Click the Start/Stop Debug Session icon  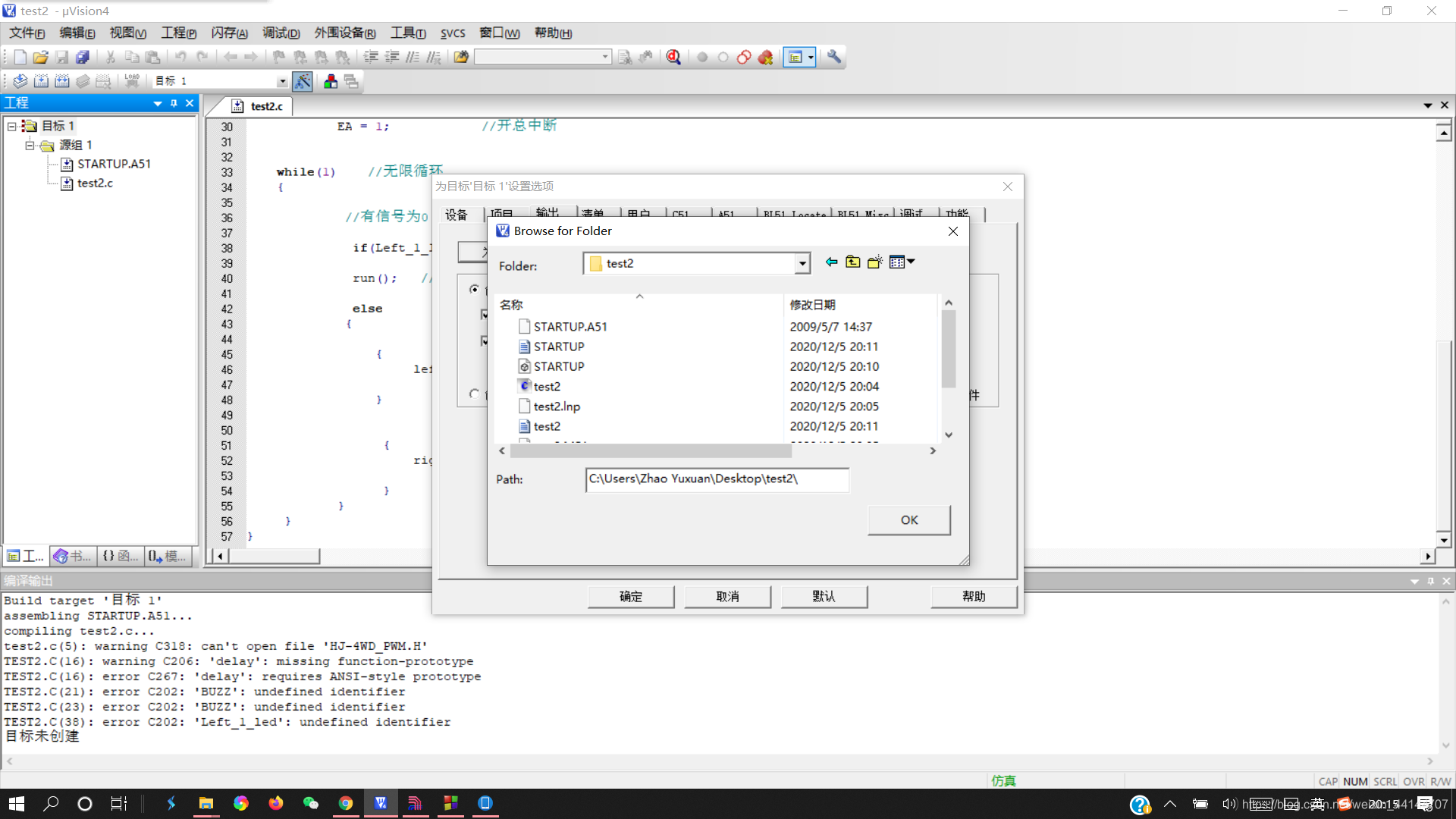point(673,57)
